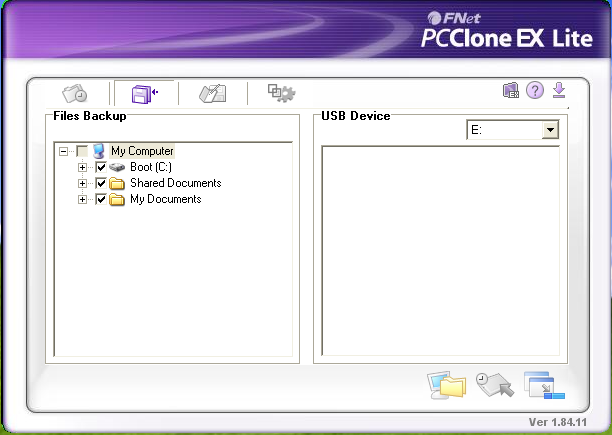Click the My Documents folder icon
Screen dimensions: 612x435
[x=117, y=199]
